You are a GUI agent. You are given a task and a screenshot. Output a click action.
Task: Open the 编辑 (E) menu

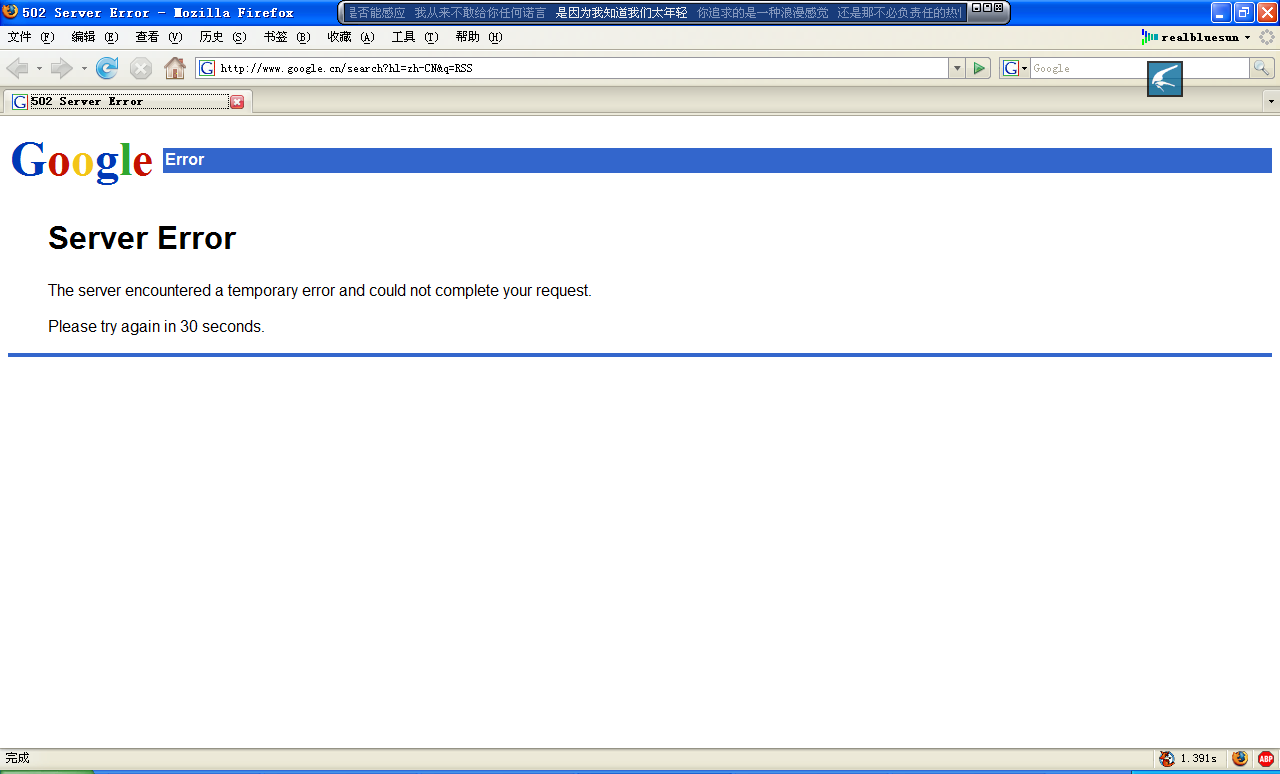(x=95, y=37)
